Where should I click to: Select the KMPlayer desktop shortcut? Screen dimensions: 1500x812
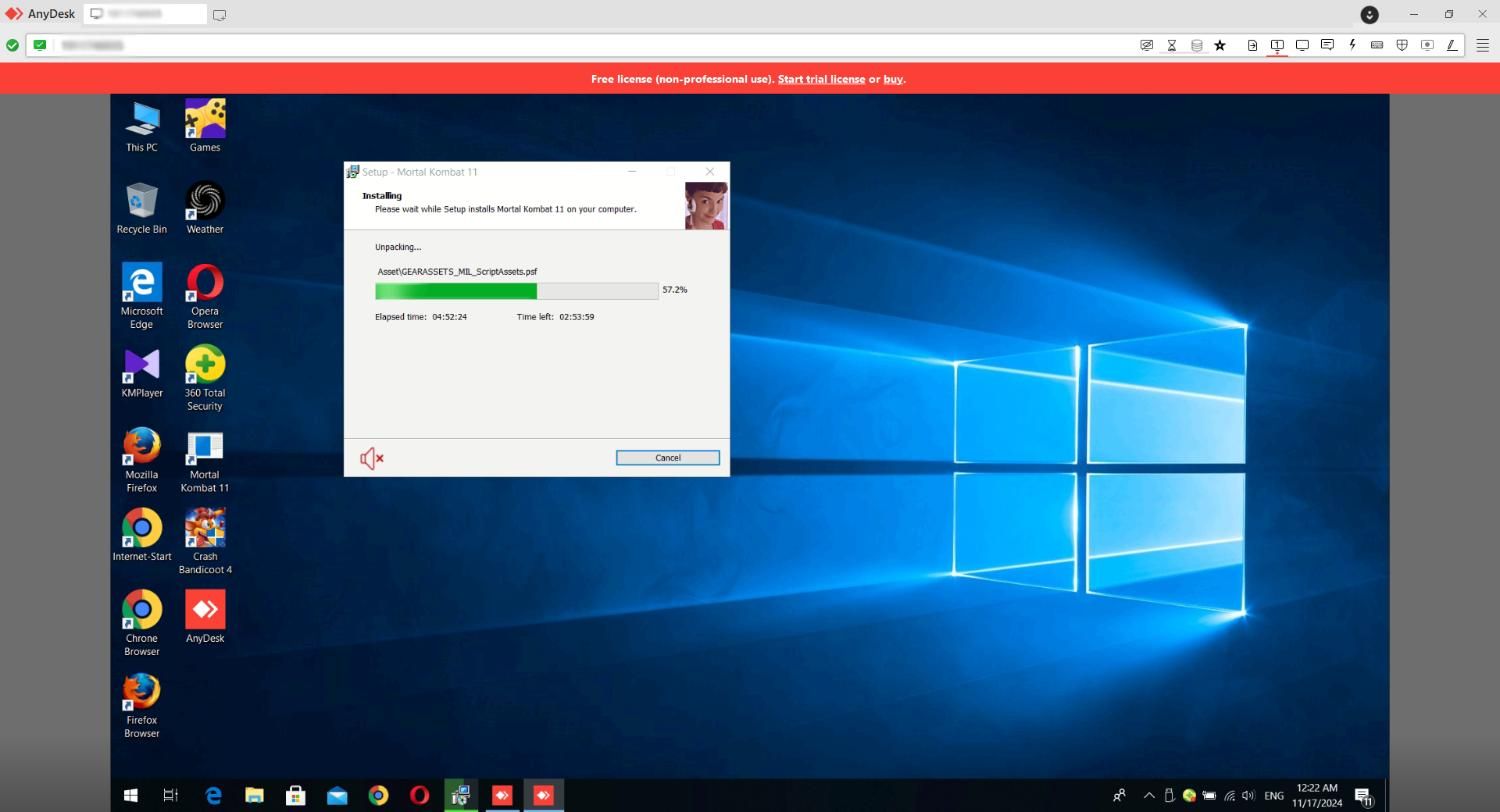(x=142, y=373)
